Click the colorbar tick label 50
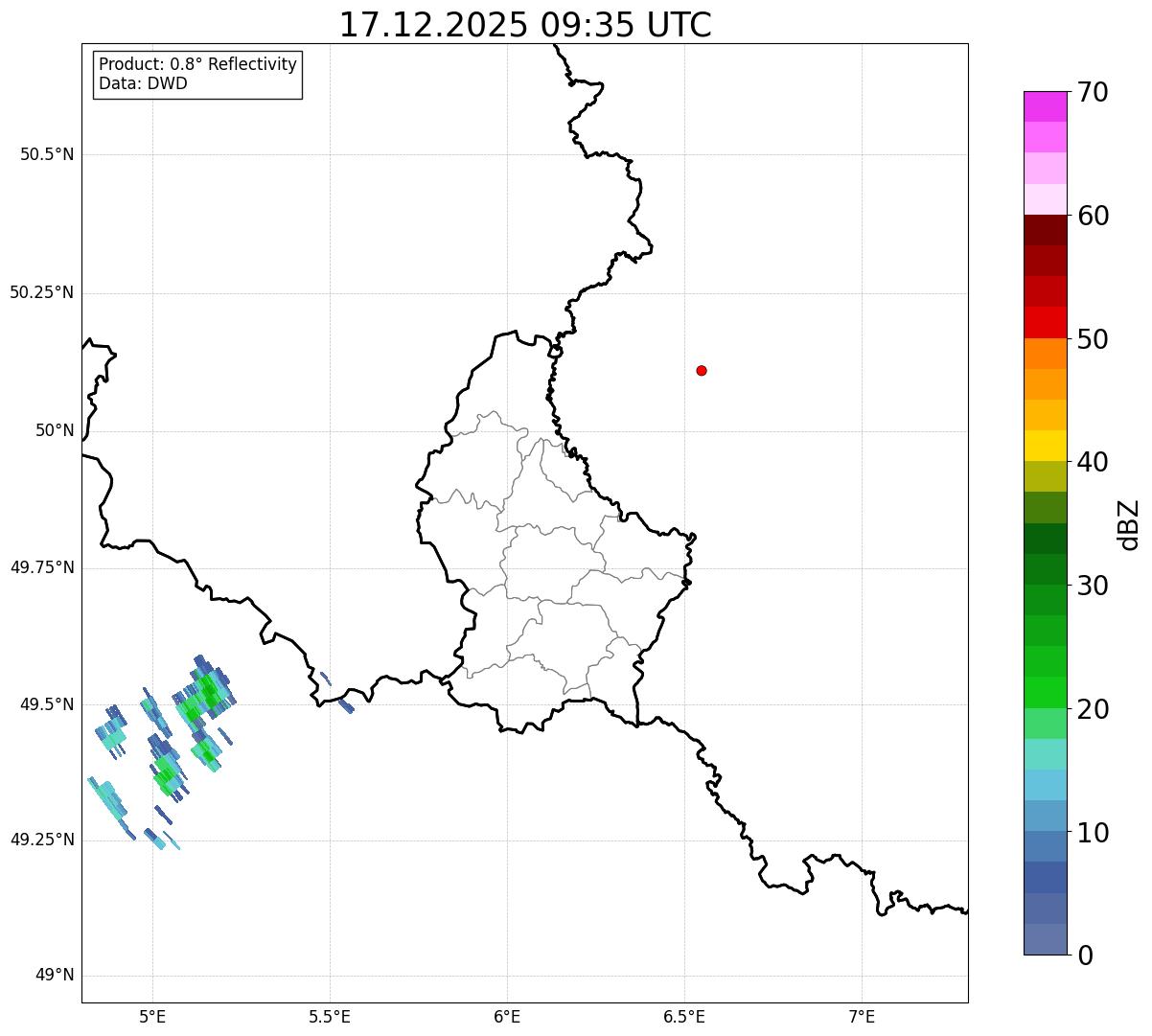Viewport: 1152px width, 1036px height. (1093, 339)
